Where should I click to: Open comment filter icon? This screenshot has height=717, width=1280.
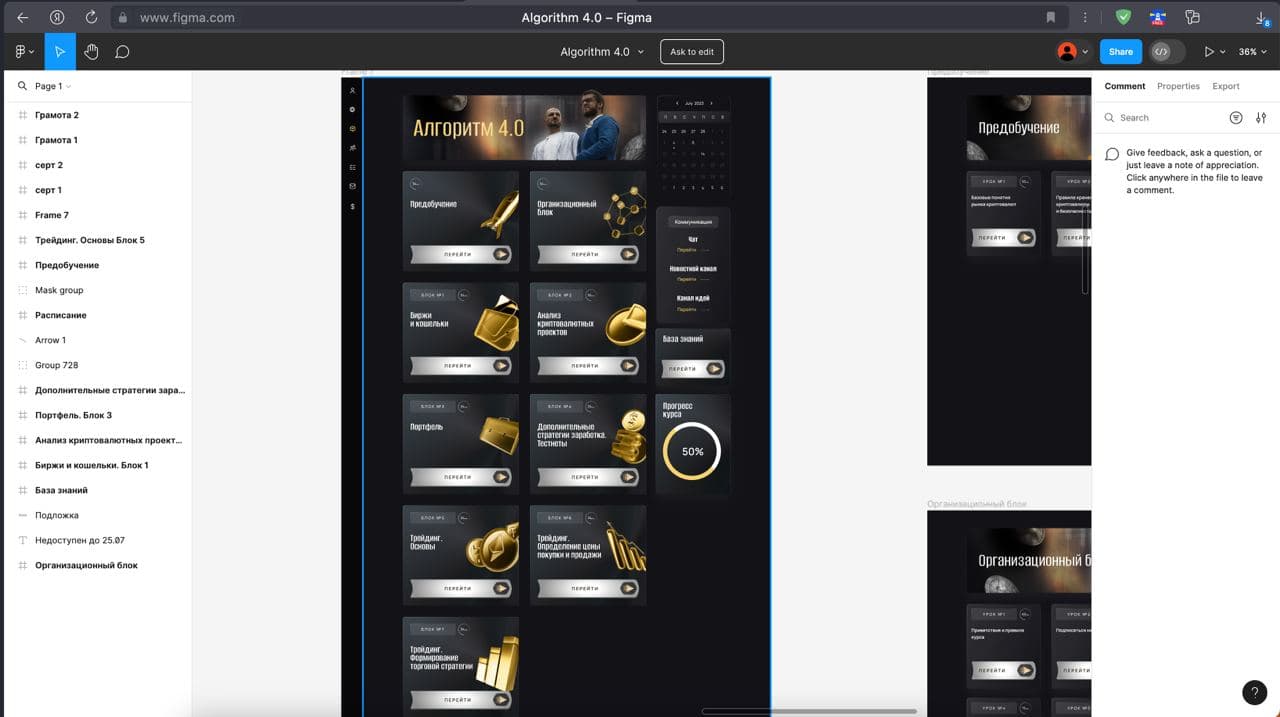click(1236, 118)
